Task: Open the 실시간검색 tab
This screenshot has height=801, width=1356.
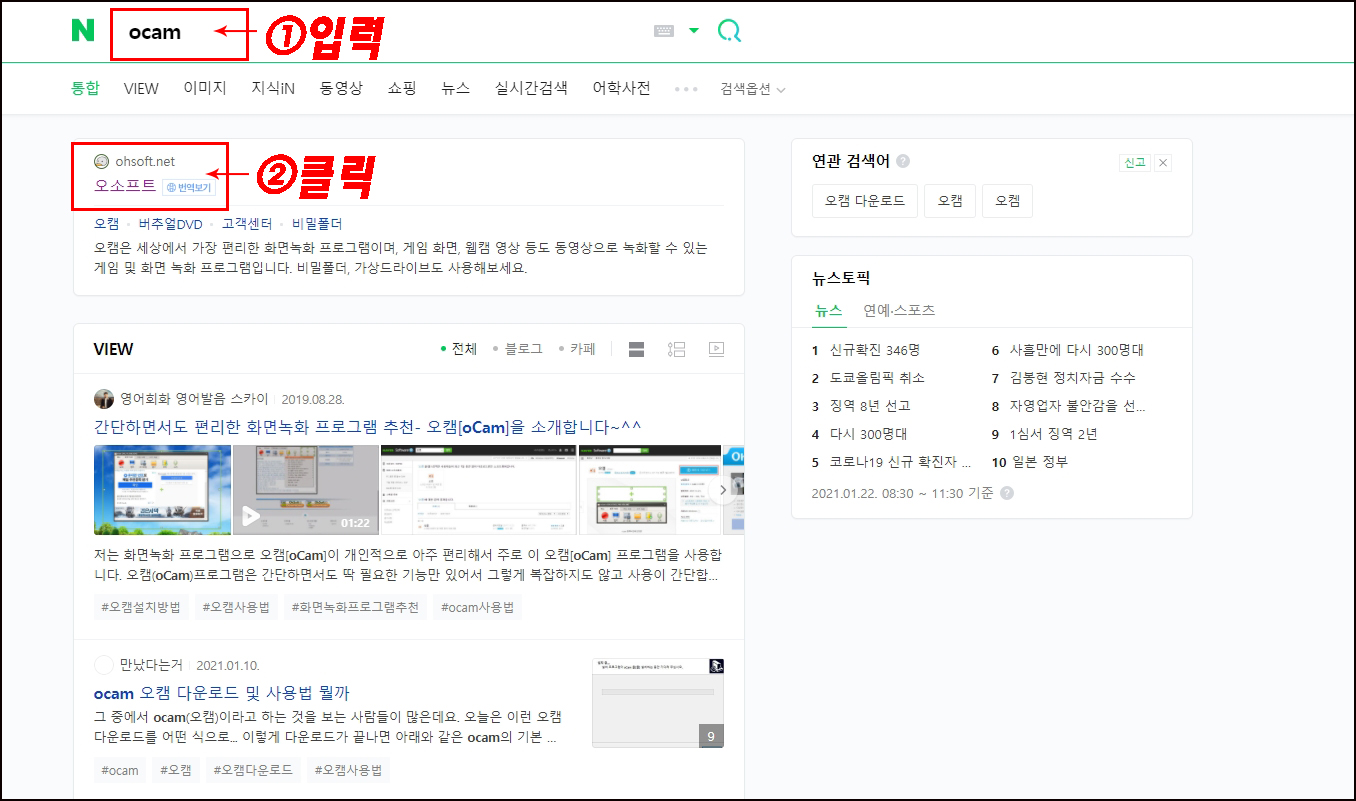Action: (531, 88)
